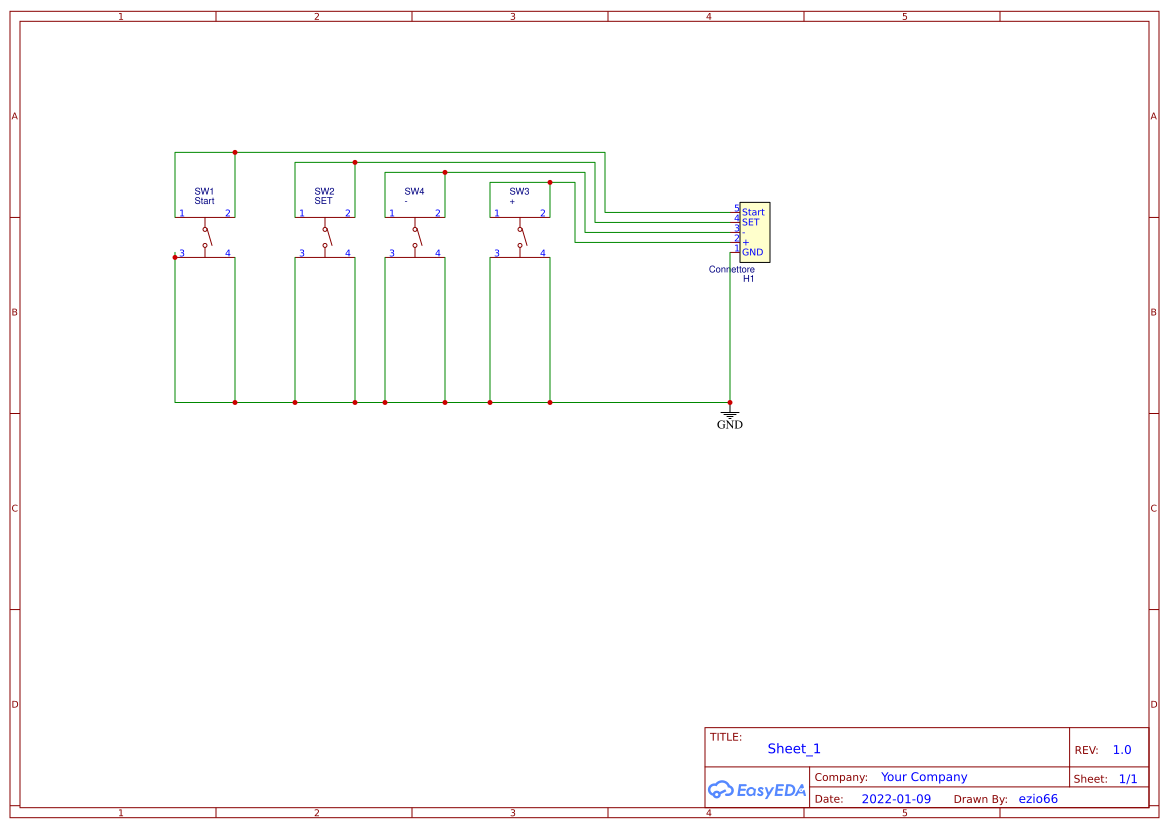Click the junction dot above SW1

click(234, 152)
